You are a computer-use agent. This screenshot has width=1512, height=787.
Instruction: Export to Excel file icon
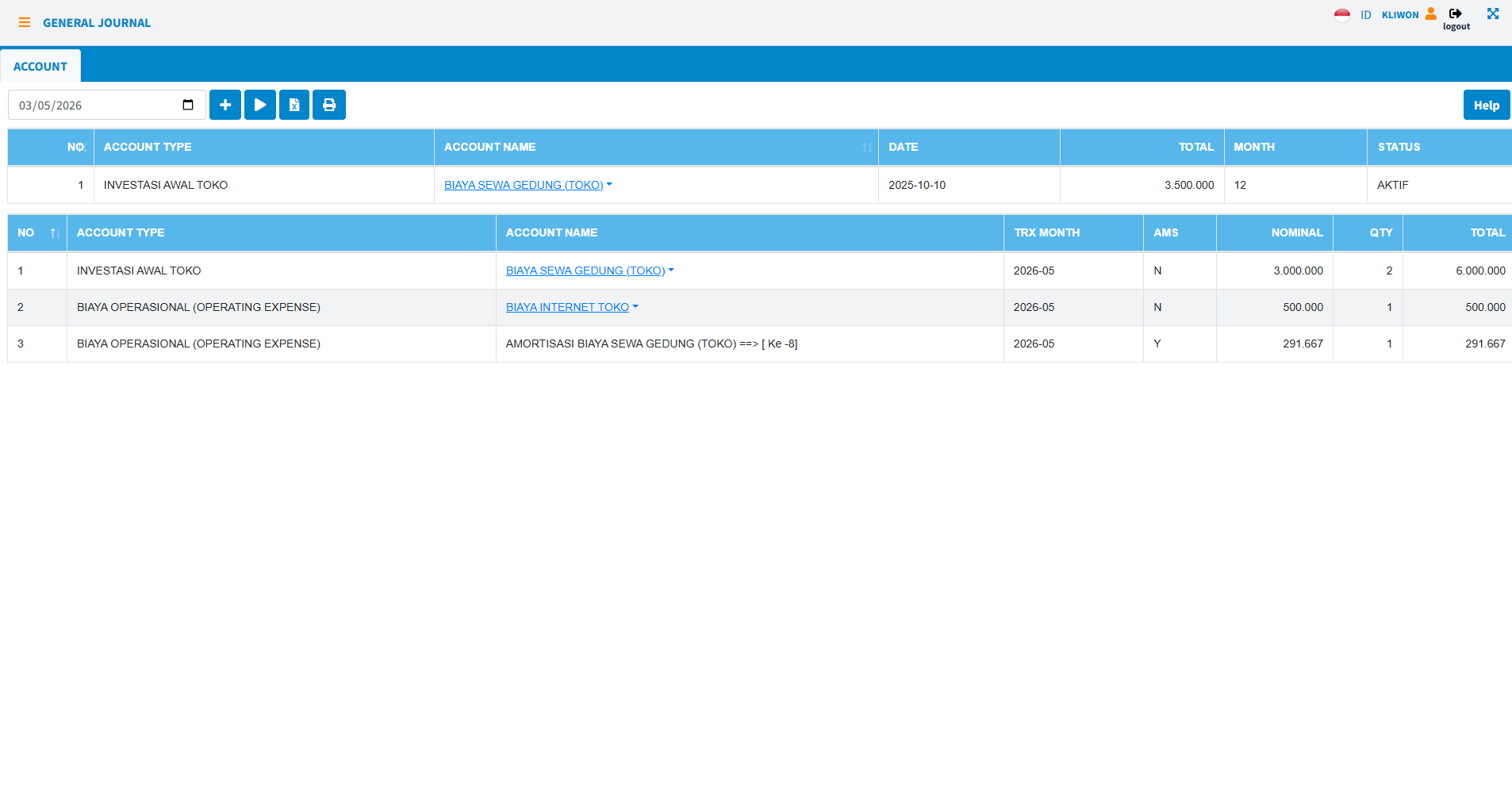[294, 105]
